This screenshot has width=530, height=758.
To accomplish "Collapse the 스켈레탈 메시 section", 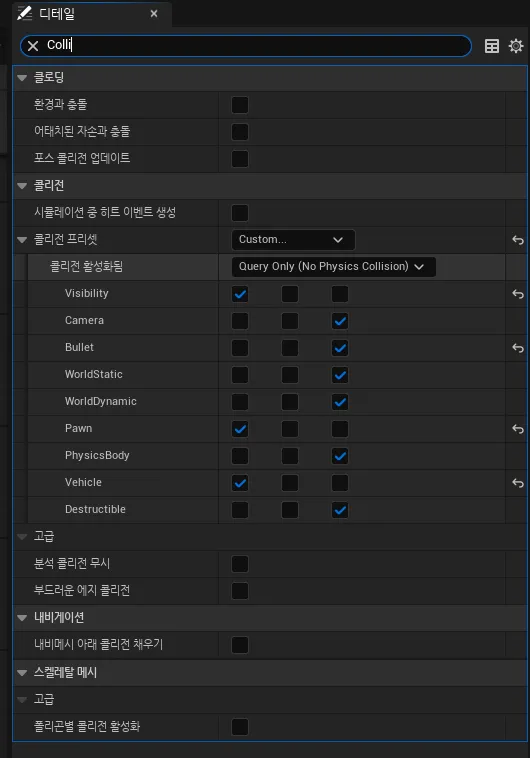I will pyautogui.click(x=22, y=673).
